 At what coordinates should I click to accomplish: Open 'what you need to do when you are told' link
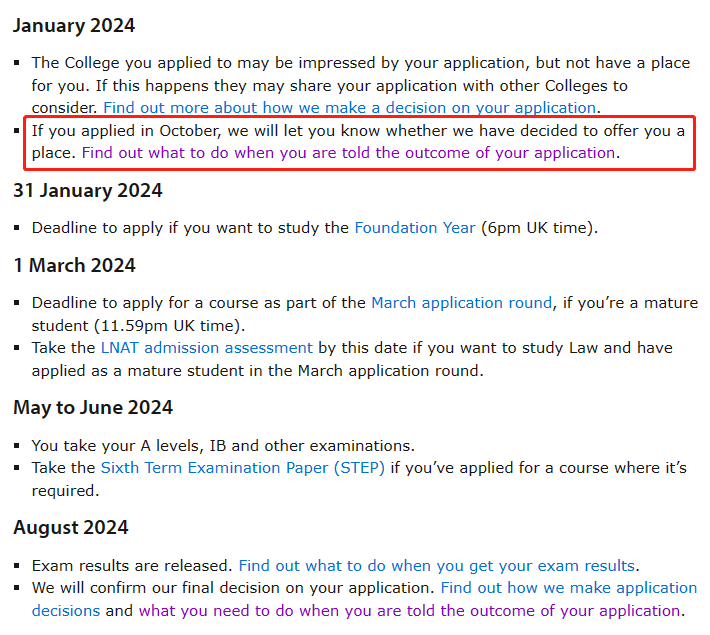(x=409, y=611)
